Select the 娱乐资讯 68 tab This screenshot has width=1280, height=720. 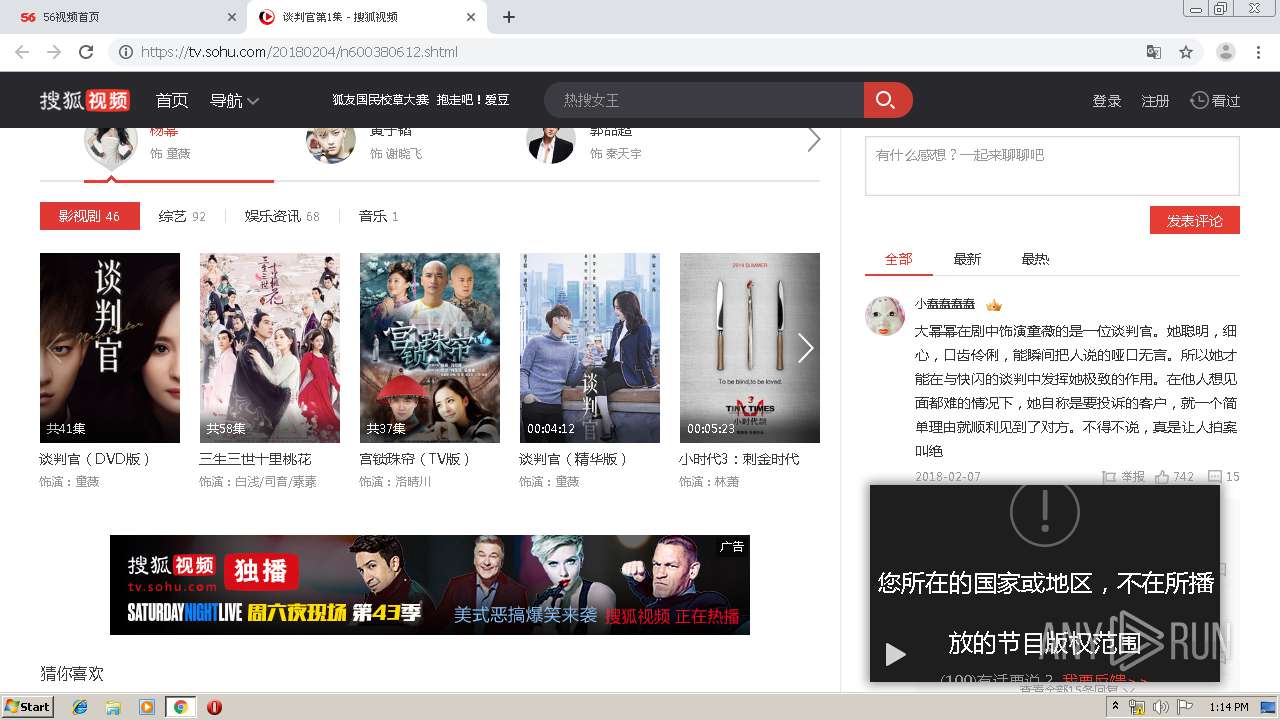[282, 216]
